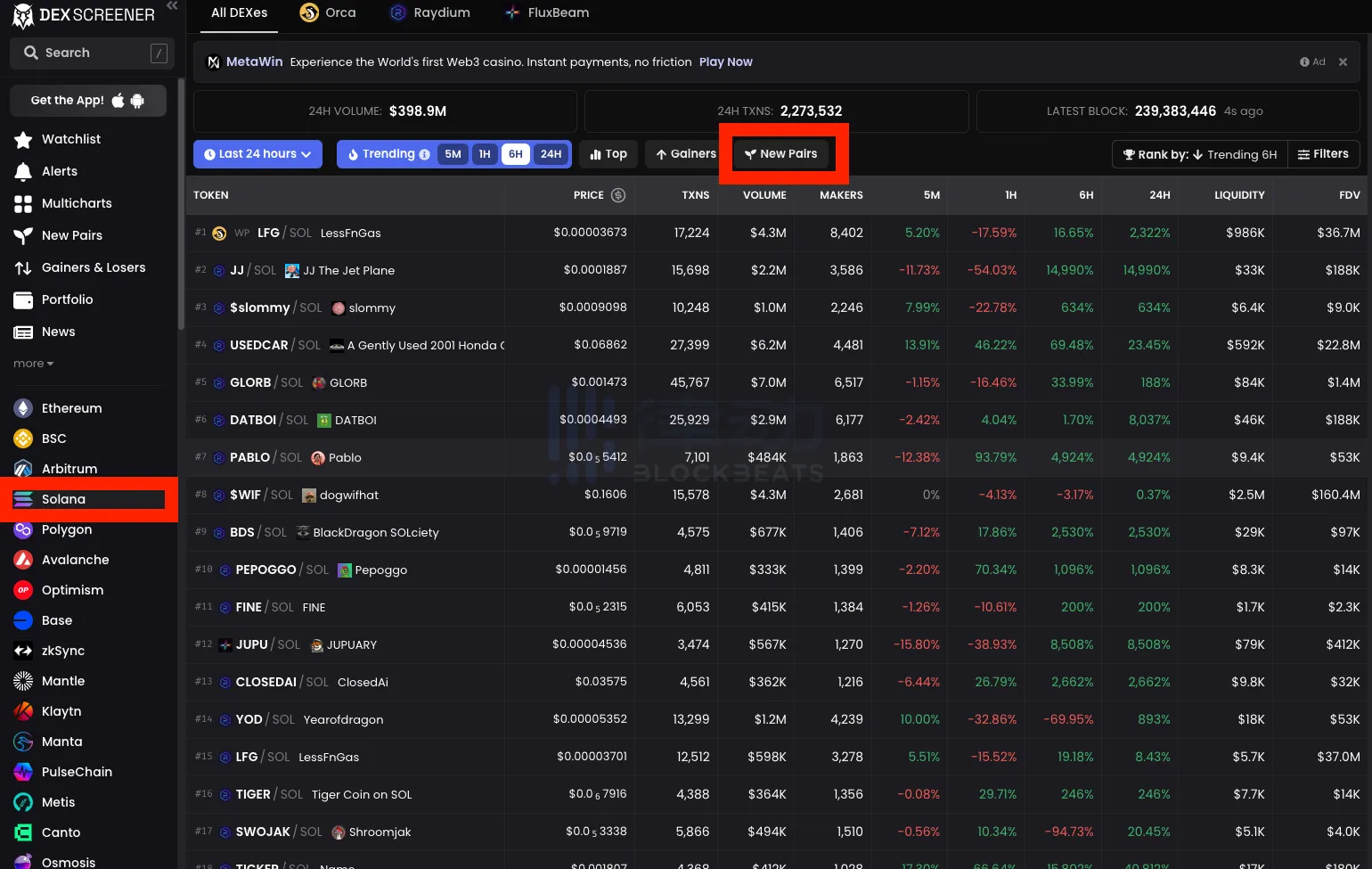Switch to the Raydium tab
Image resolution: width=1372 pixels, height=869 pixels.
(430, 12)
